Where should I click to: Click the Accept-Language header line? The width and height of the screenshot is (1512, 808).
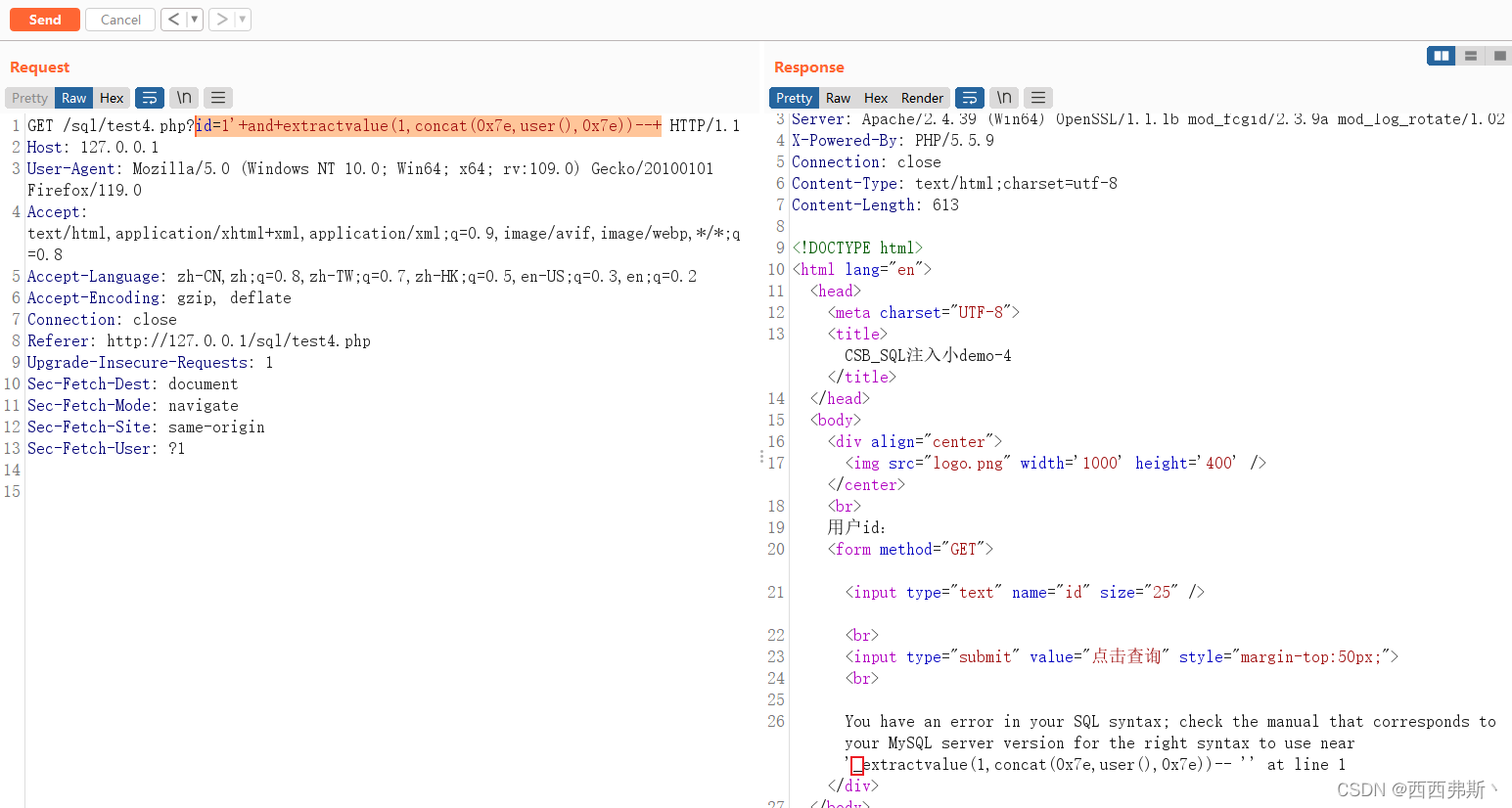[362, 276]
